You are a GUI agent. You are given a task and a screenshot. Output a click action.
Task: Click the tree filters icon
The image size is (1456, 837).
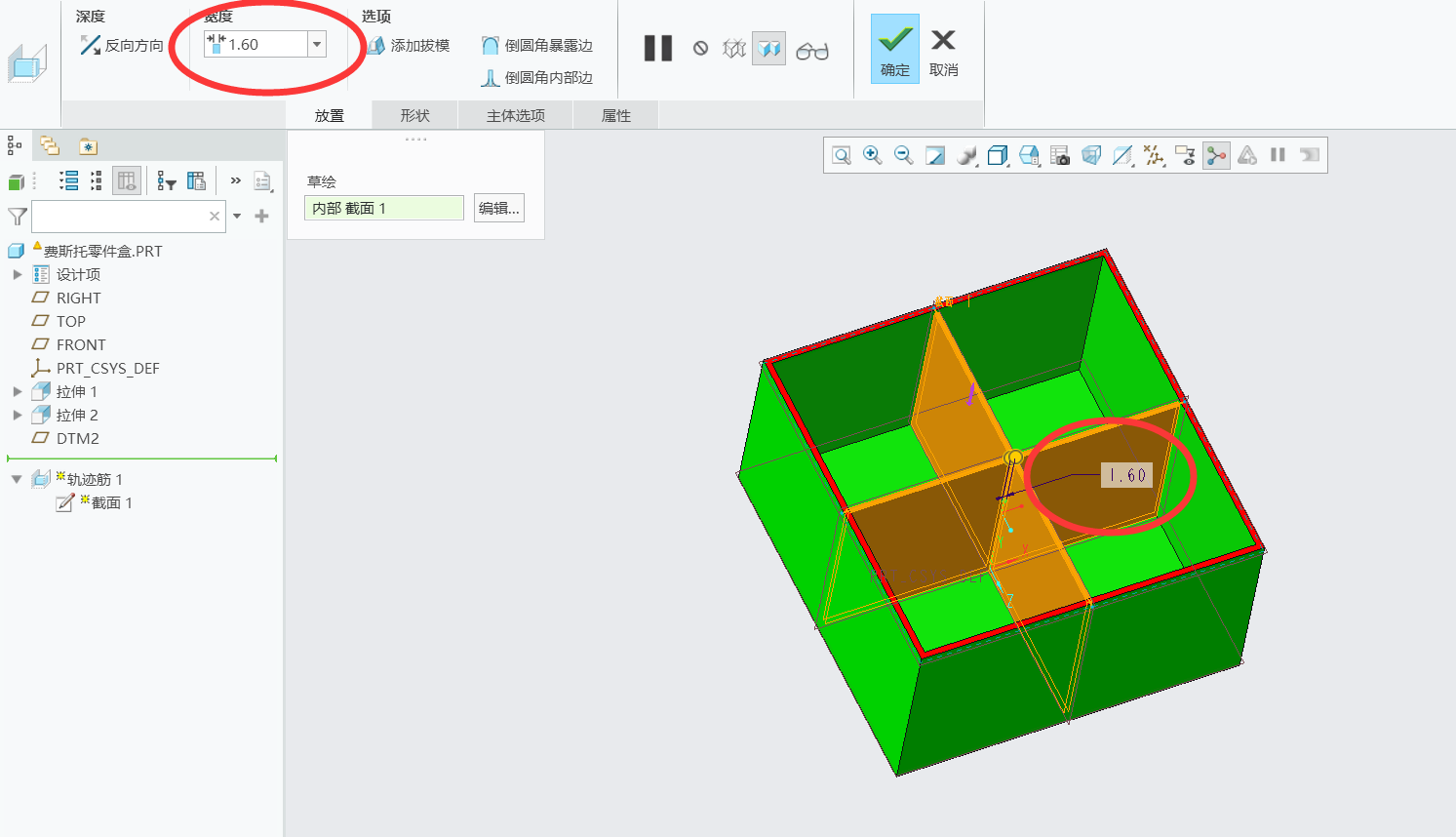tap(167, 181)
